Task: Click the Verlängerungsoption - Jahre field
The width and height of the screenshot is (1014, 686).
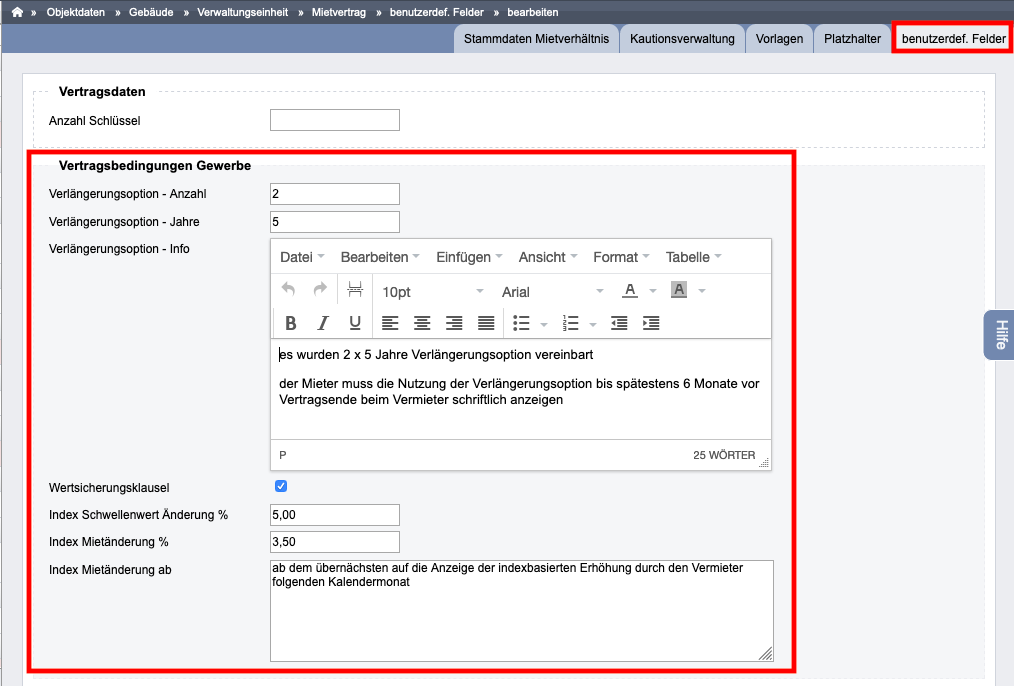Action: click(335, 222)
